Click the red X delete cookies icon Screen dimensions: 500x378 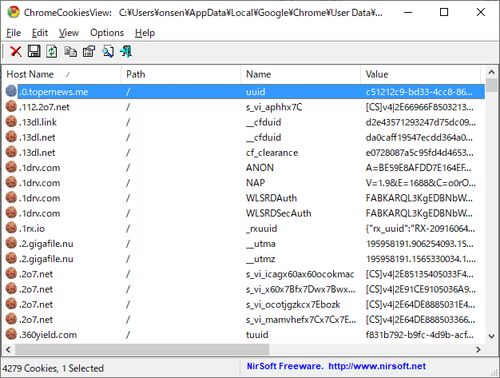[16, 52]
